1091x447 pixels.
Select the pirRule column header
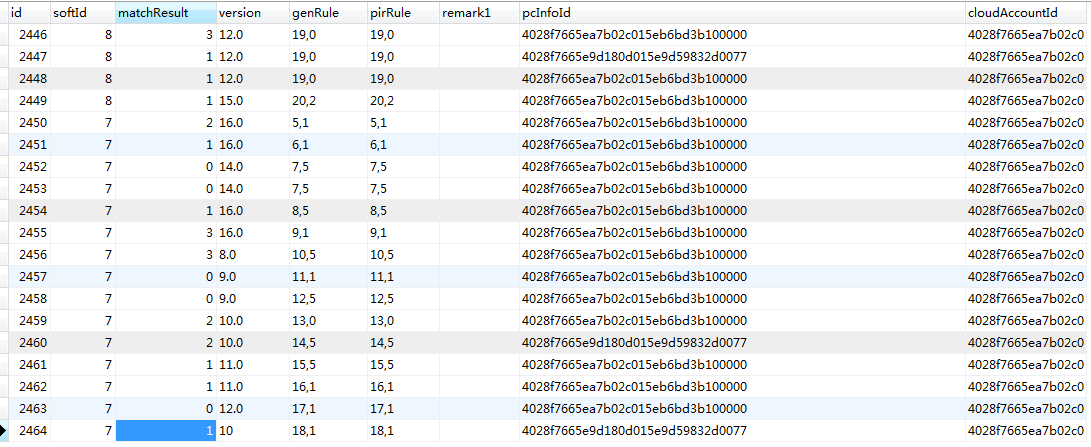click(404, 13)
